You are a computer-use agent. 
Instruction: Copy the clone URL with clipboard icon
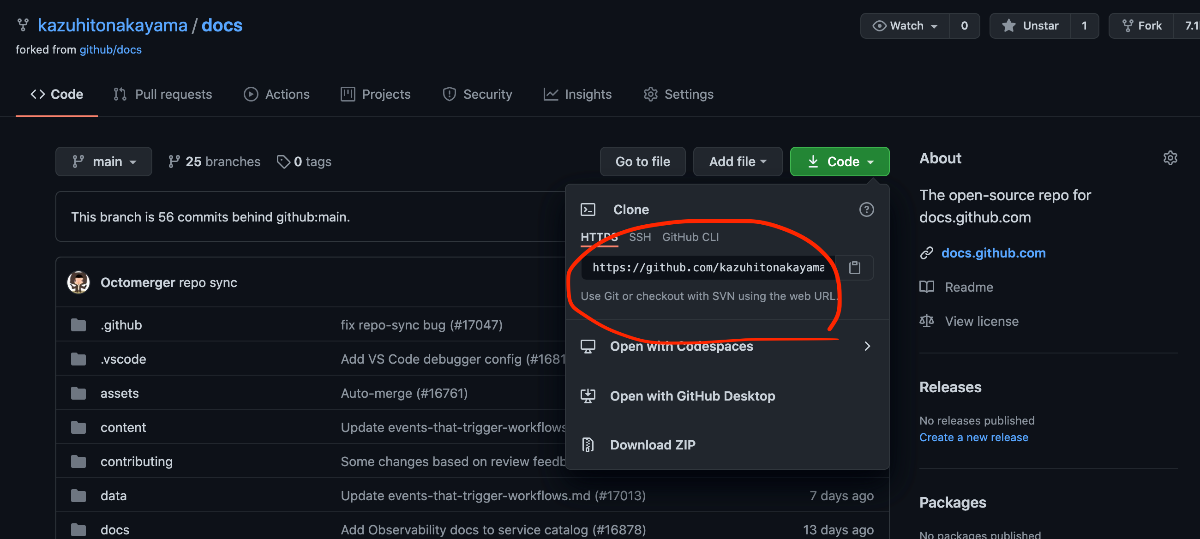coord(854,268)
